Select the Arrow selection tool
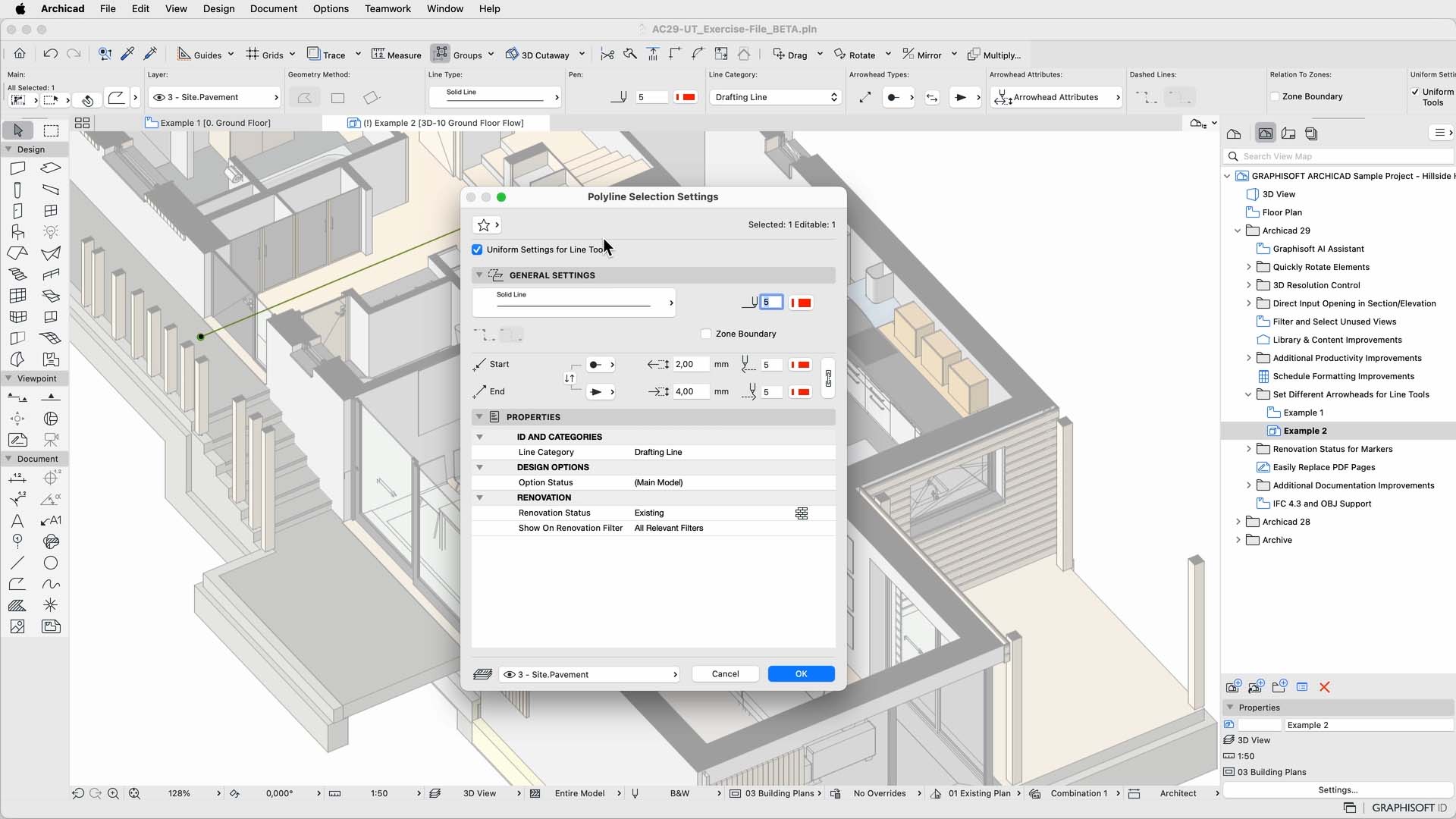This screenshot has height=819, width=1456. click(18, 130)
